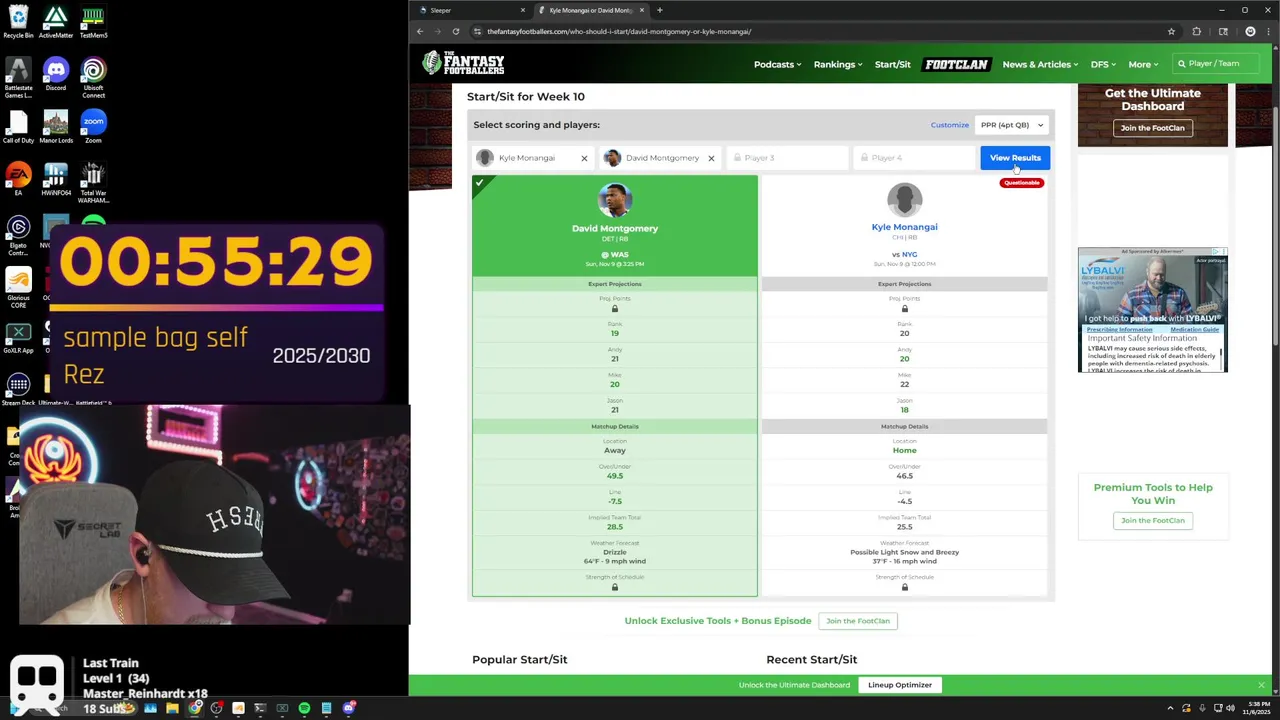
Task: Click the Lineup Optimizer button
Action: pos(900,685)
